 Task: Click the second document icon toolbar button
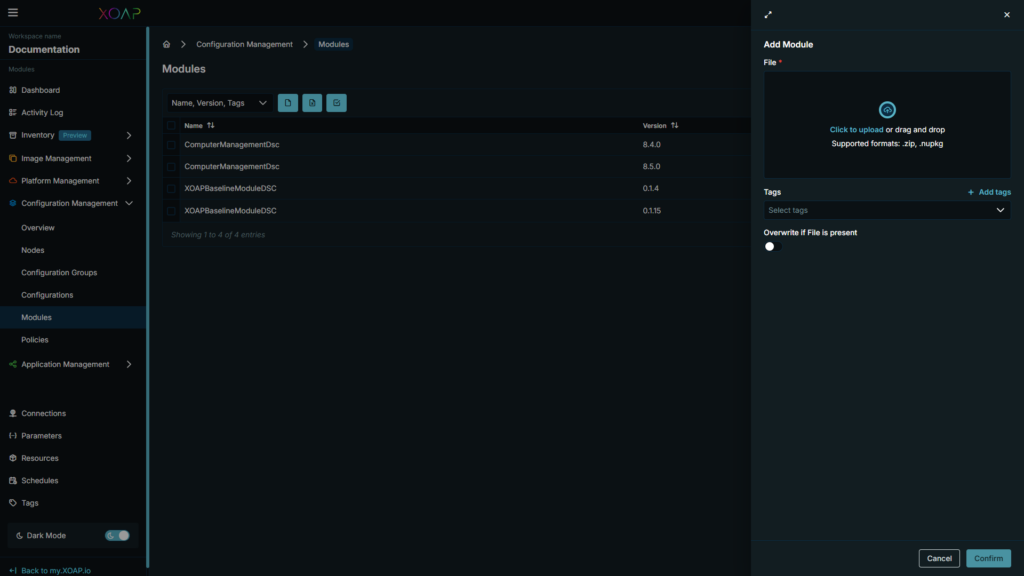(x=312, y=103)
